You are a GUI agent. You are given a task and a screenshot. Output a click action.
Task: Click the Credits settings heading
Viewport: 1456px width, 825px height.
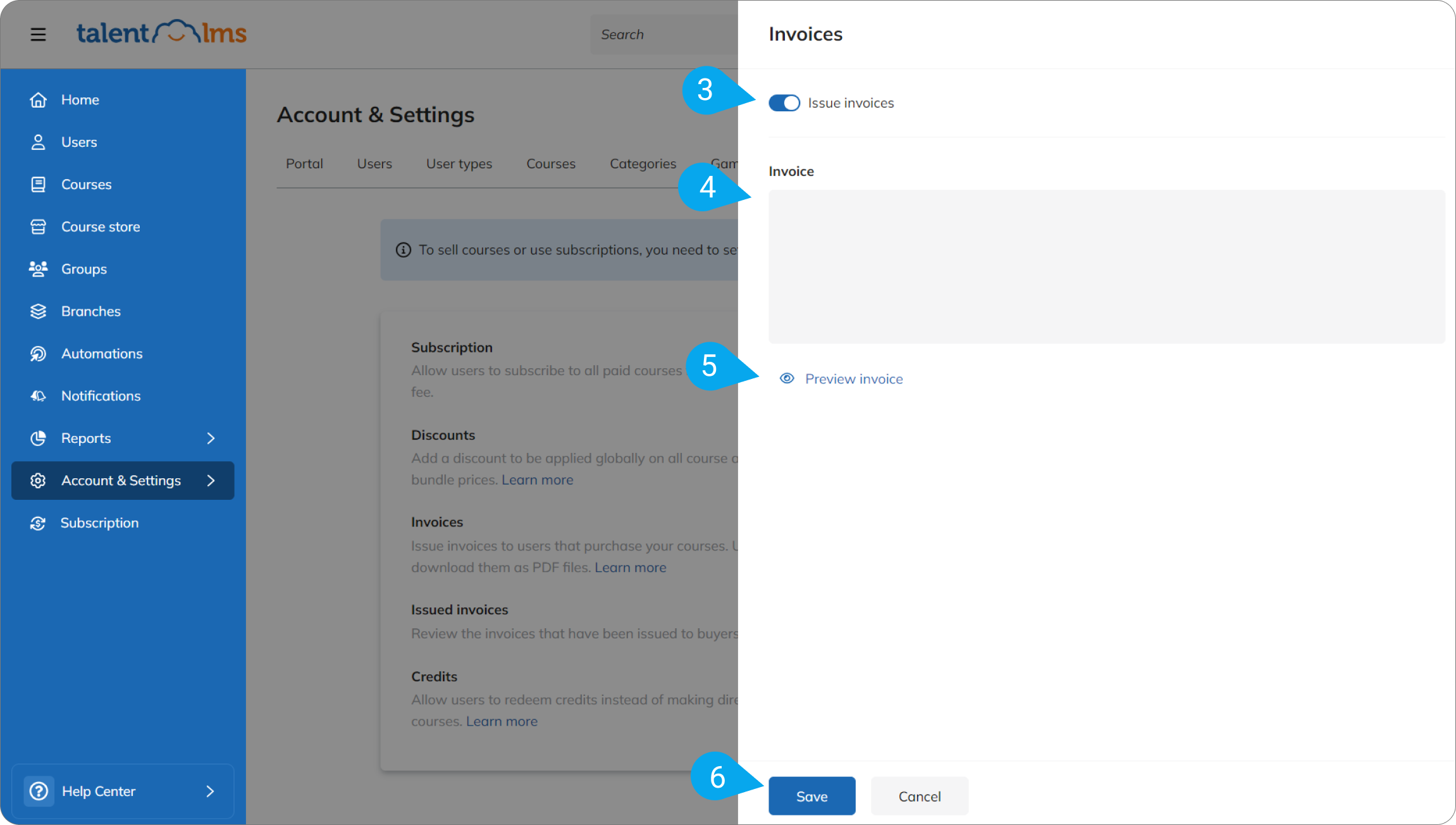coord(434,677)
